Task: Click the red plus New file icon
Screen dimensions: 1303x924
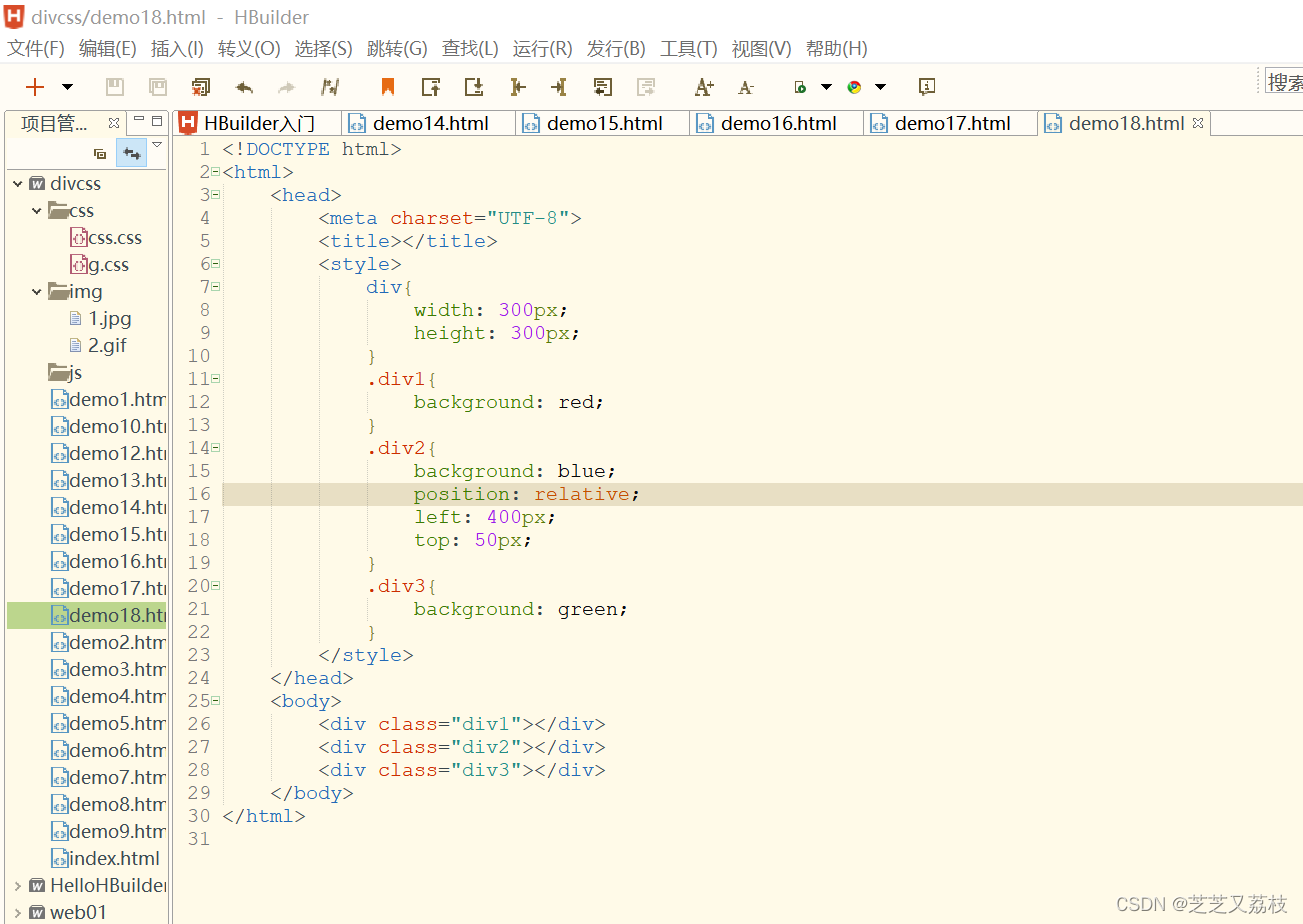Action: point(35,87)
